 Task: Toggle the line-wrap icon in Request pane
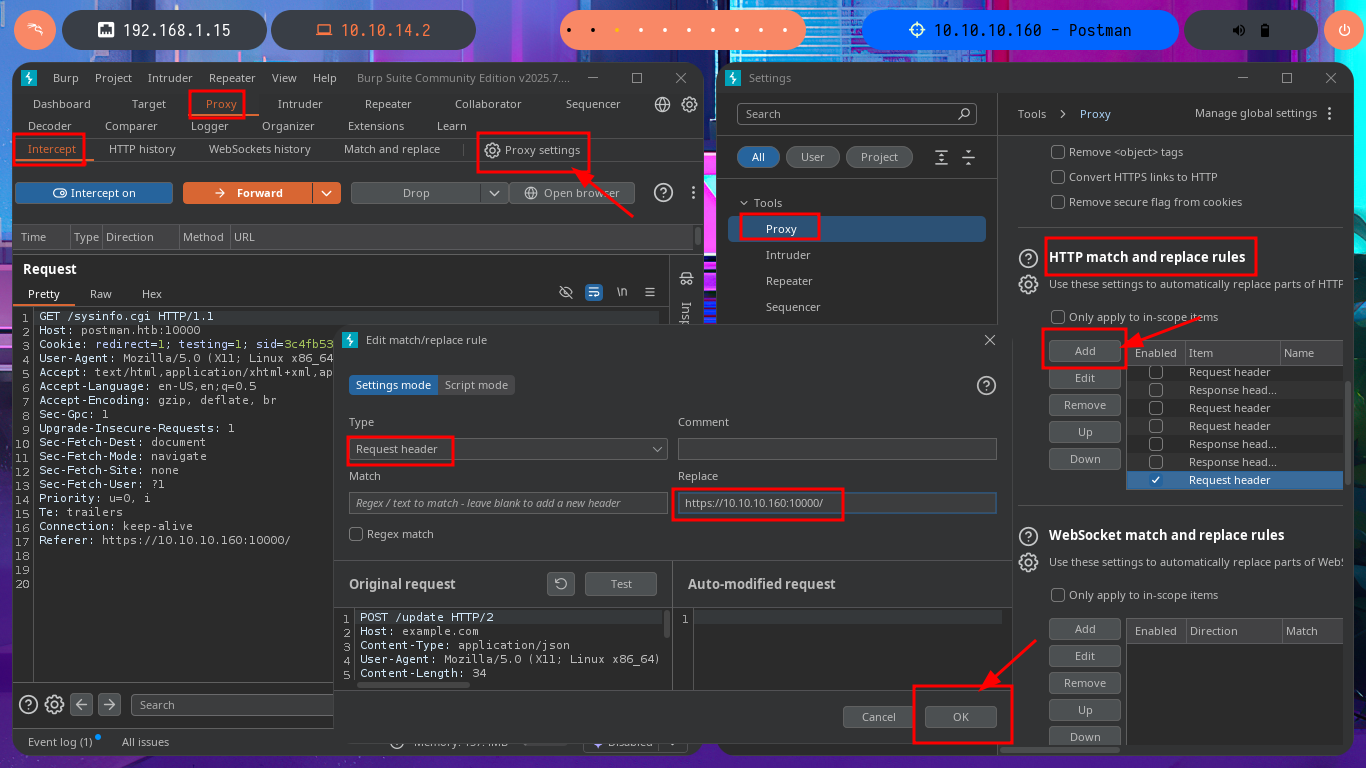click(x=594, y=293)
